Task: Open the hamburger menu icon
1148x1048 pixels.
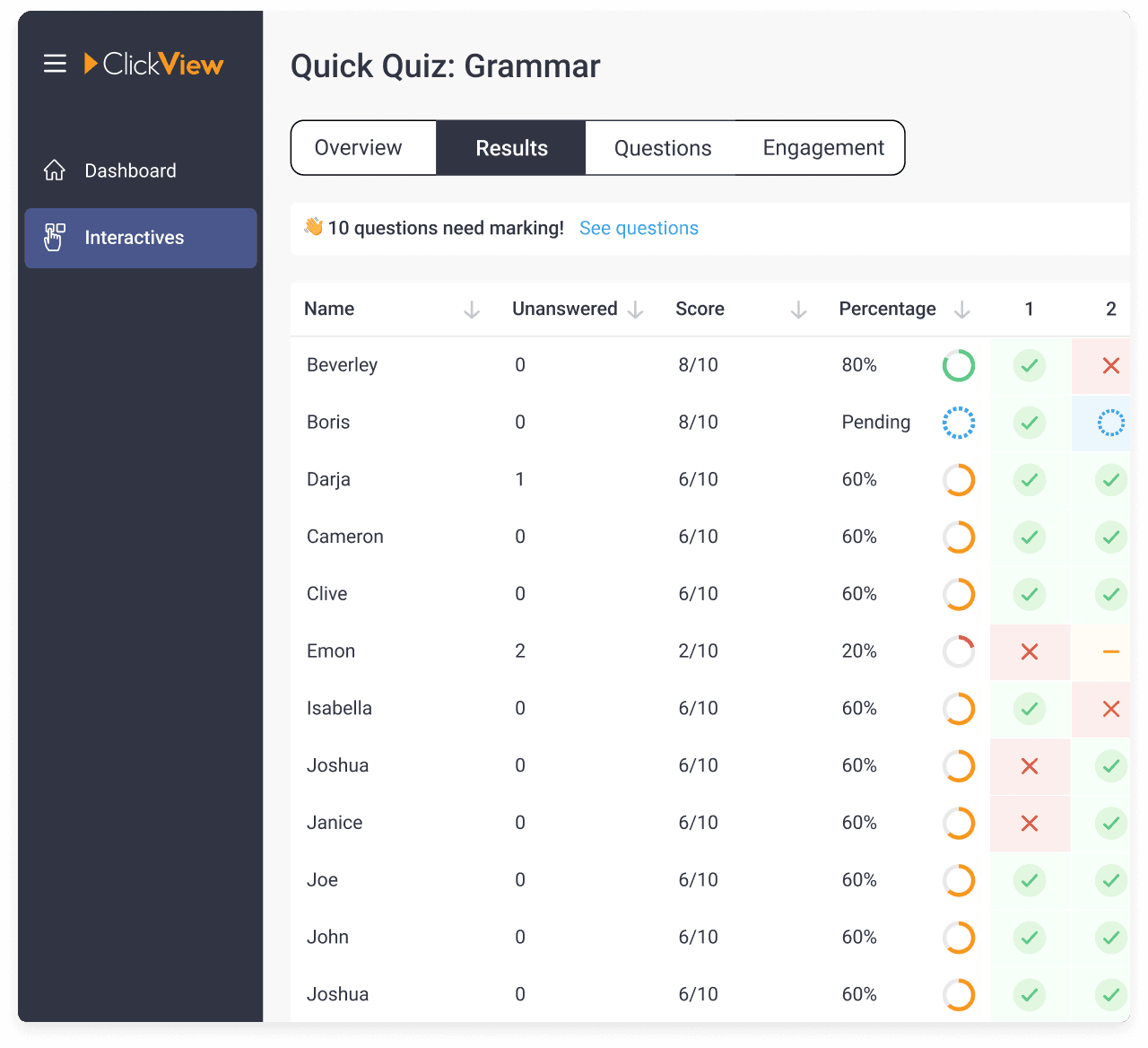Action: pyautogui.click(x=55, y=64)
